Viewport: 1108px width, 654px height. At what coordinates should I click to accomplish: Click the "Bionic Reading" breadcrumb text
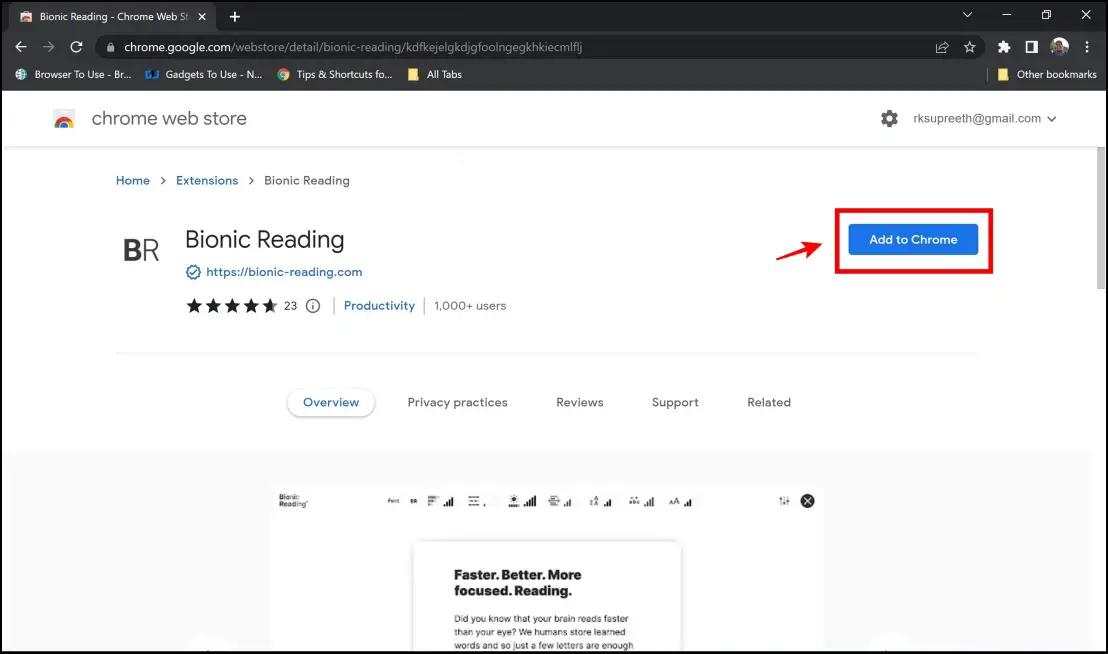307,181
